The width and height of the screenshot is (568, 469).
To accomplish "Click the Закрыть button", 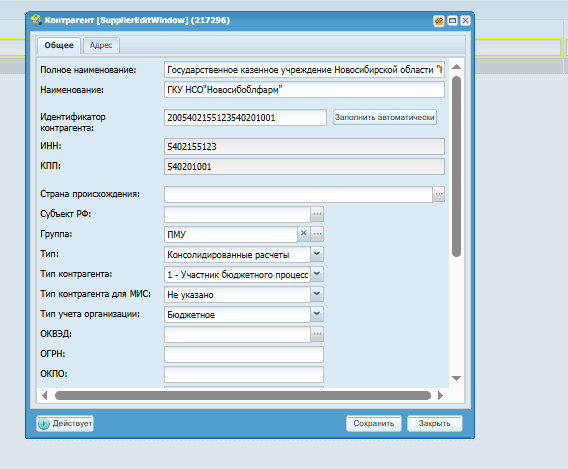I will [435, 423].
